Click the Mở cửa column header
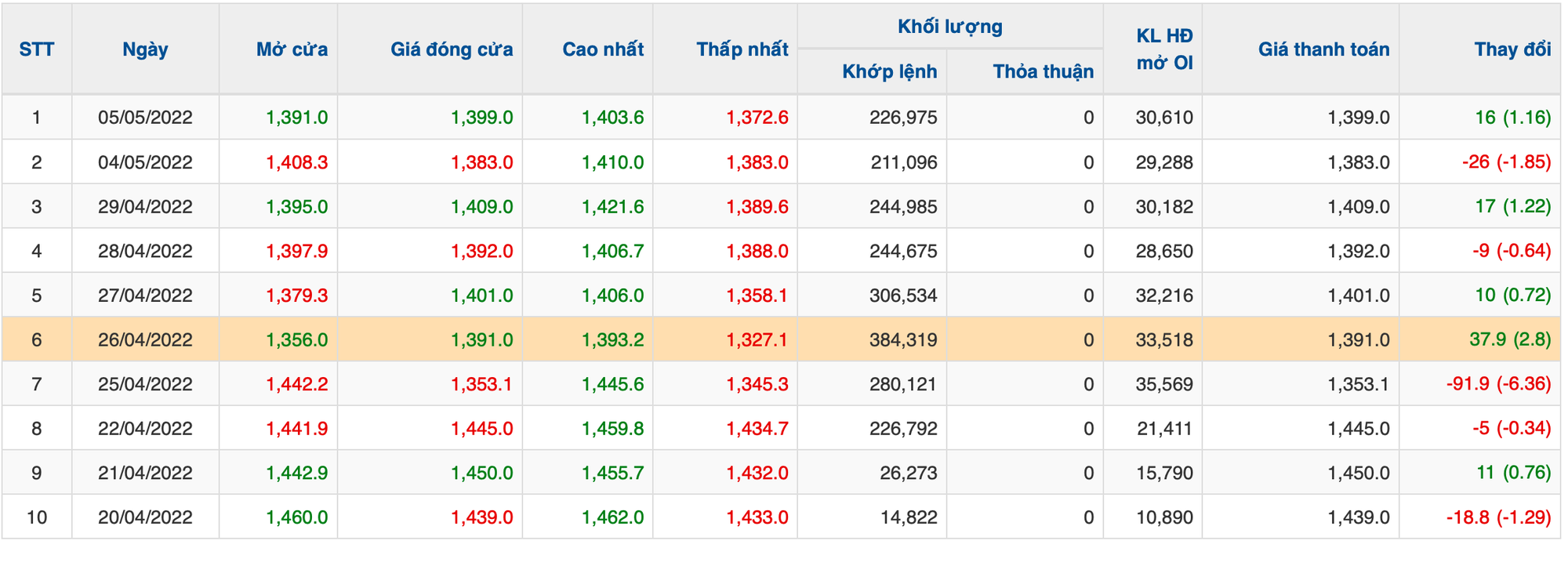 292,49
